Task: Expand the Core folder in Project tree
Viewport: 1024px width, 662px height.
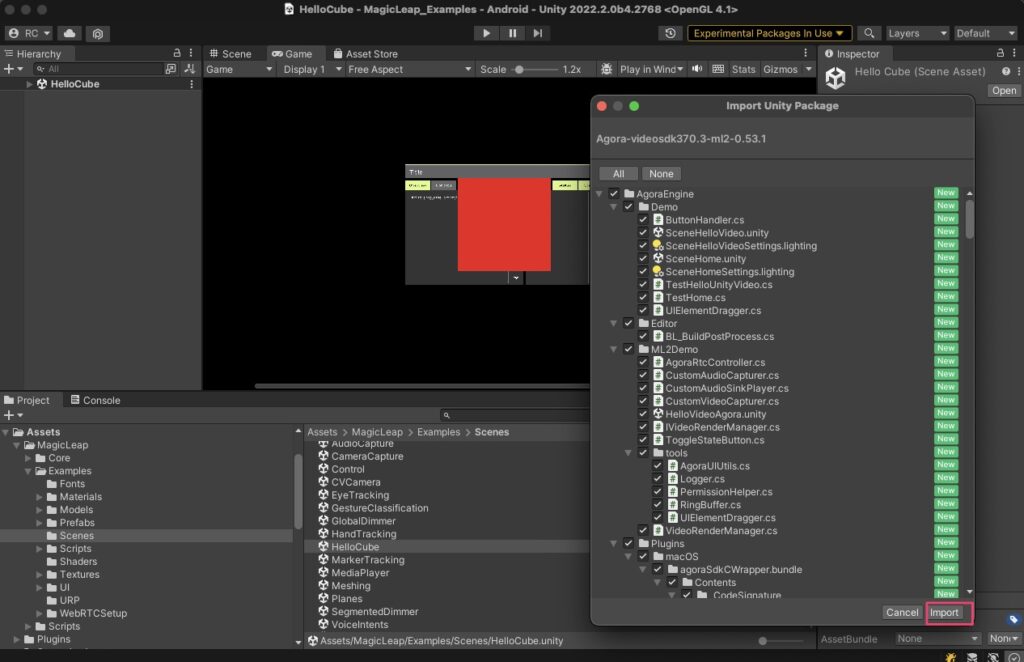Action: pyautogui.click(x=28, y=458)
